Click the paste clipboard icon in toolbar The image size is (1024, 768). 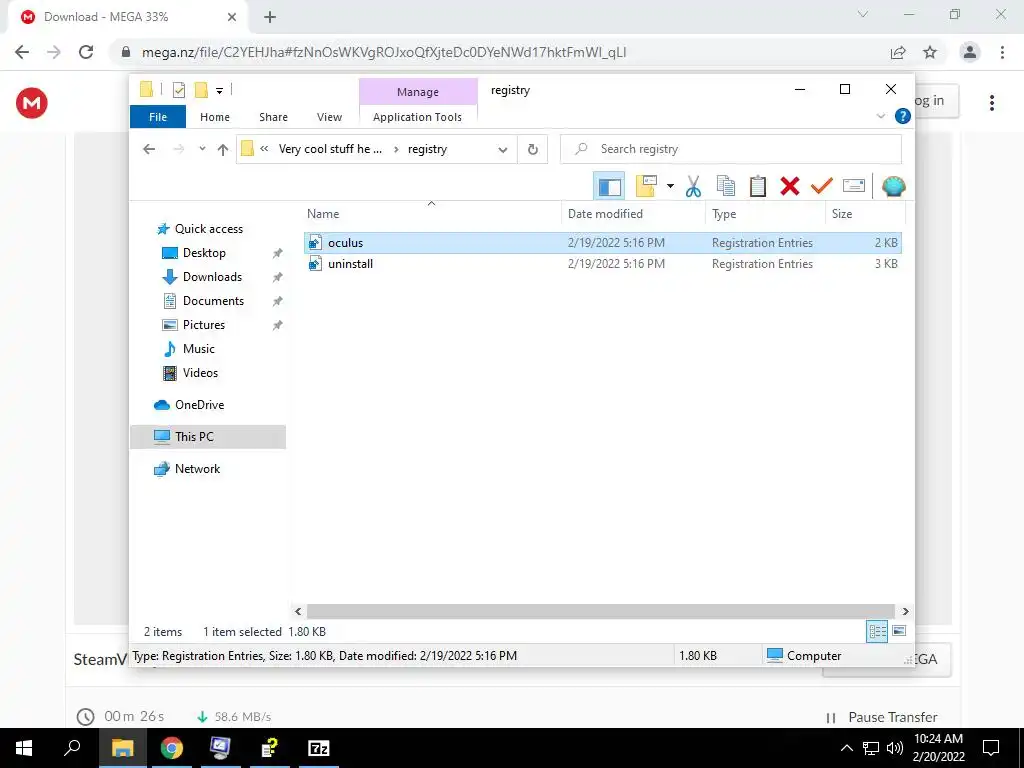click(758, 186)
